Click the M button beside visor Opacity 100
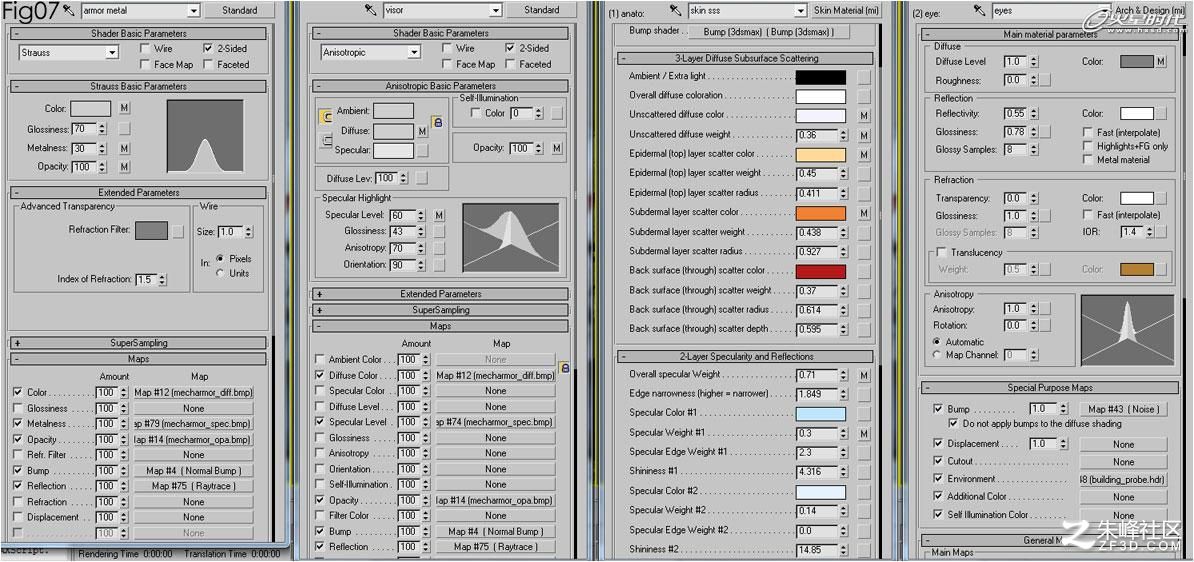 (557, 148)
